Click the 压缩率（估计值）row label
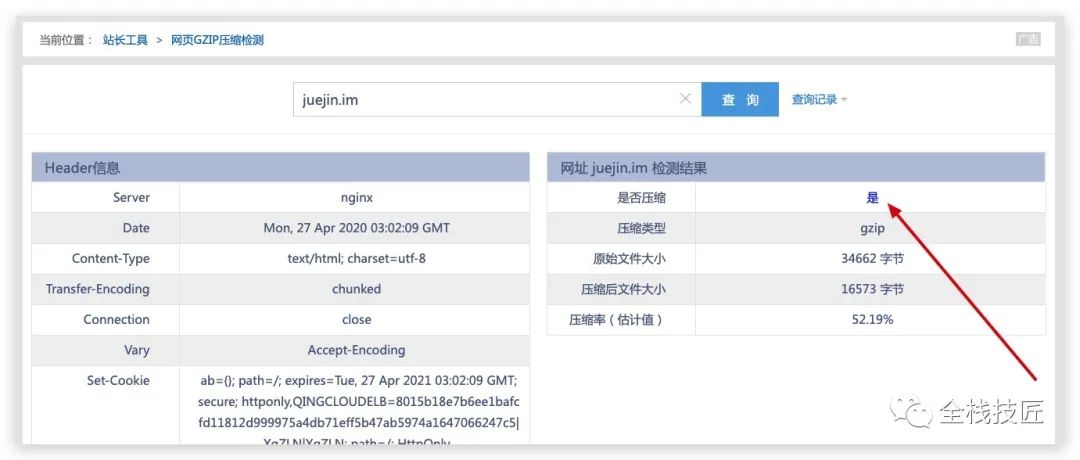1080x460 pixels. pos(616,320)
